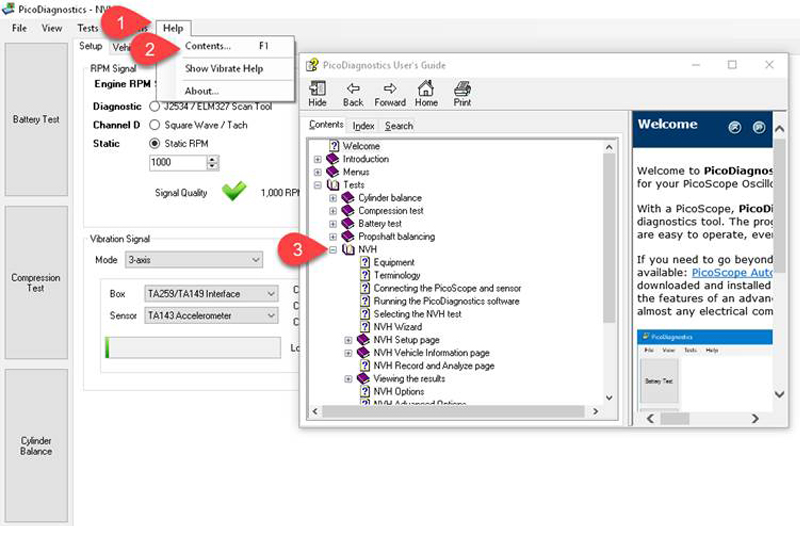Click the contents tree horizontal scrollbar
The height and width of the screenshot is (533, 800).
coord(460,411)
